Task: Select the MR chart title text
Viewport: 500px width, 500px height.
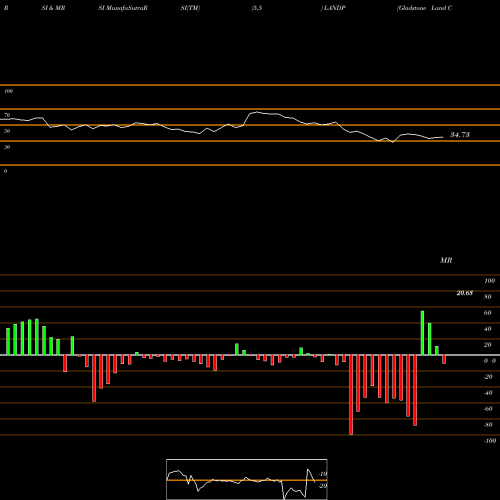Action: (446, 260)
